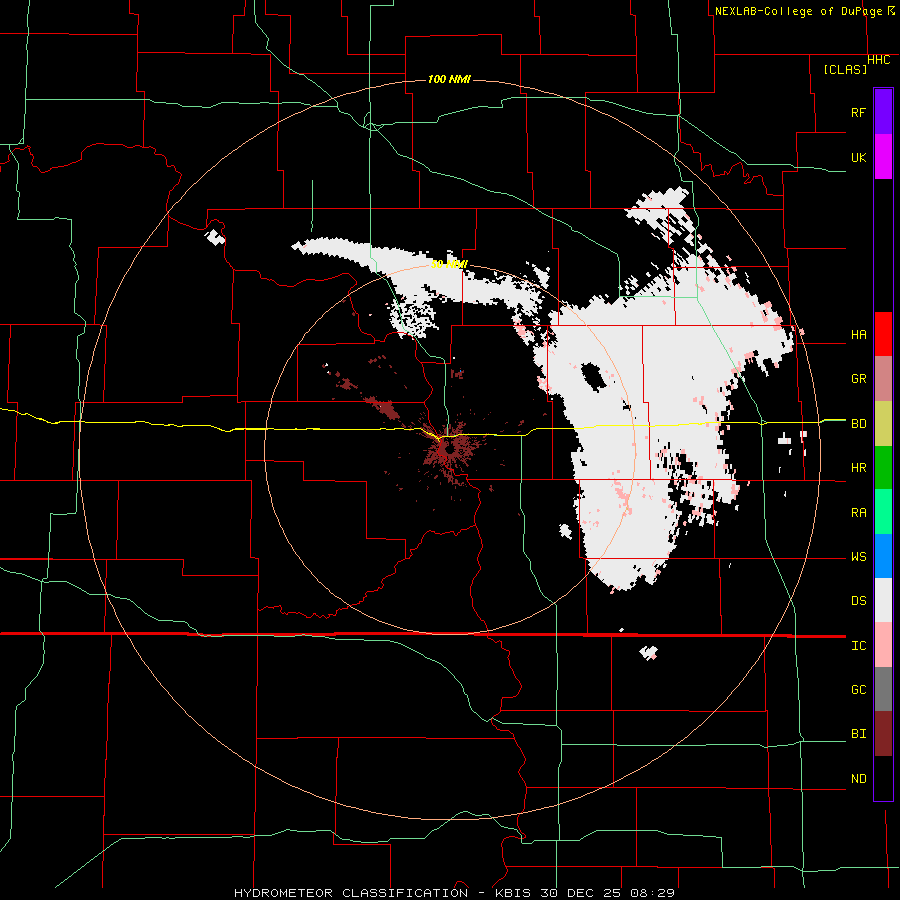
Task: Click the IC legend label
Action: pyautogui.click(x=858, y=646)
